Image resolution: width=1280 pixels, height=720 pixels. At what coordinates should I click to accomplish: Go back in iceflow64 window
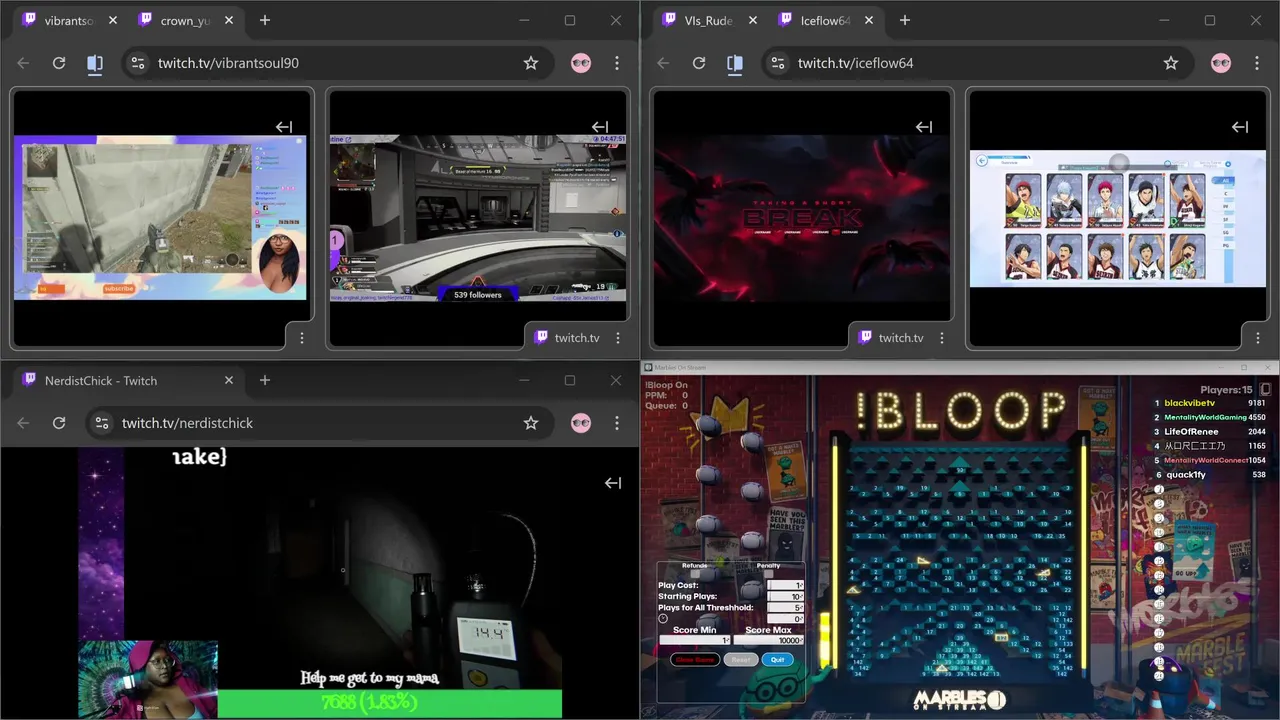[663, 63]
